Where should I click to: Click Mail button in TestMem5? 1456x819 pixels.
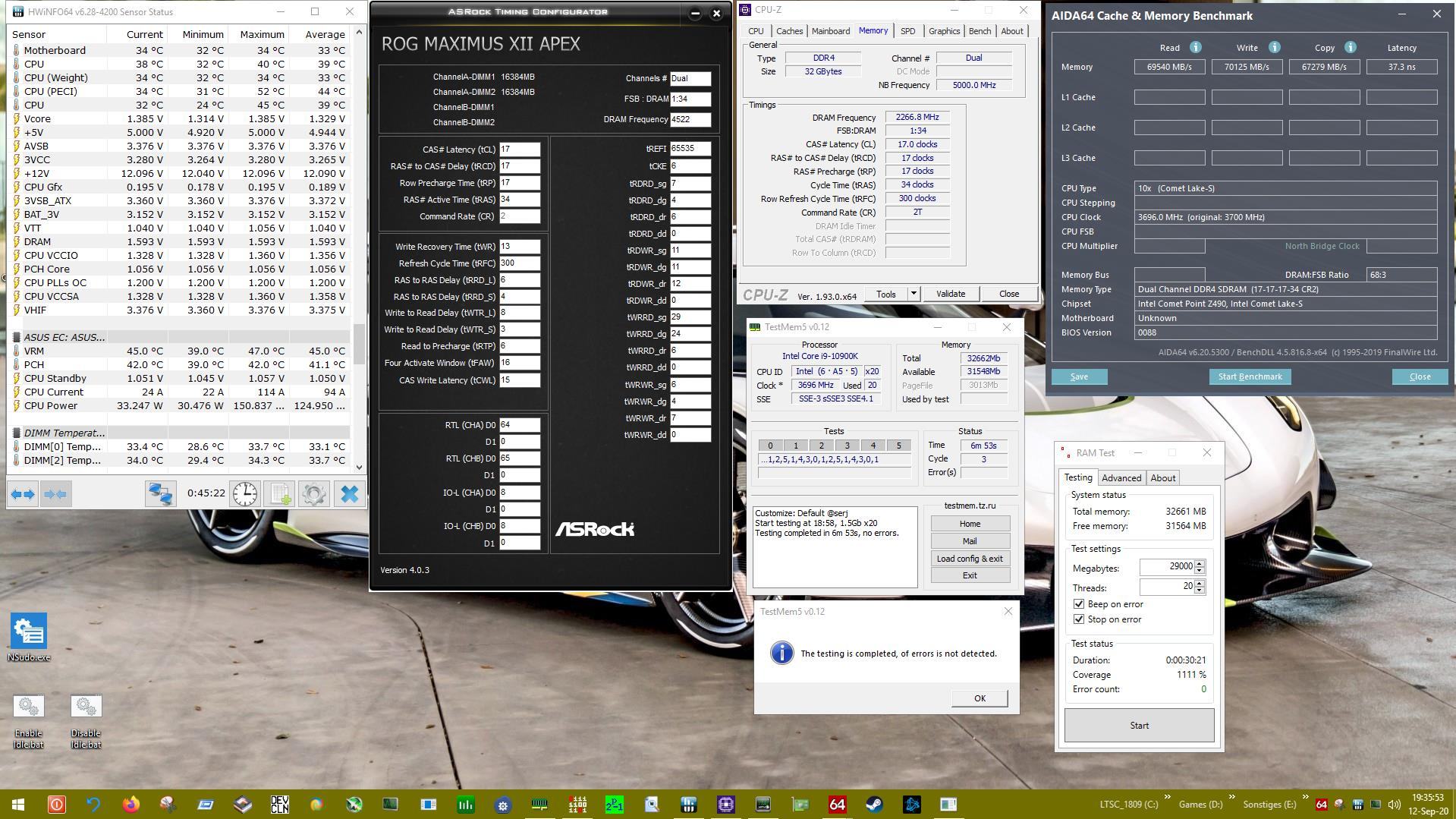[970, 541]
